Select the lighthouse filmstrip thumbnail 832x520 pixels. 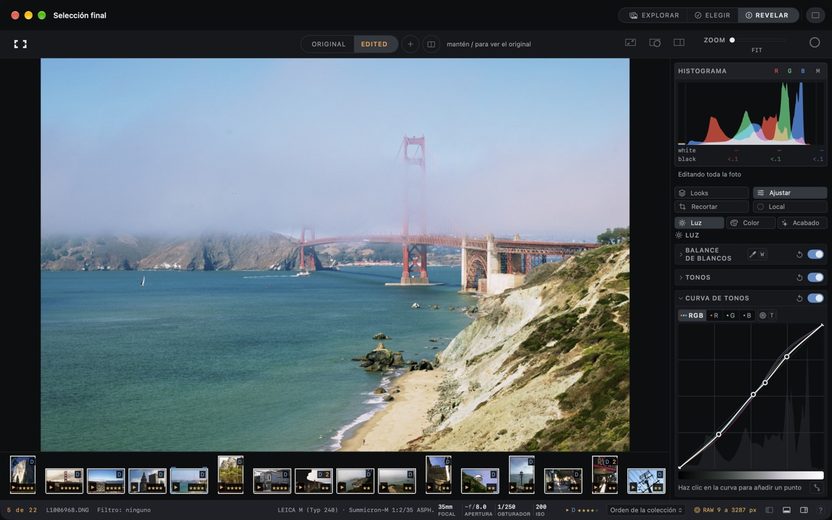pyautogui.click(x=522, y=474)
